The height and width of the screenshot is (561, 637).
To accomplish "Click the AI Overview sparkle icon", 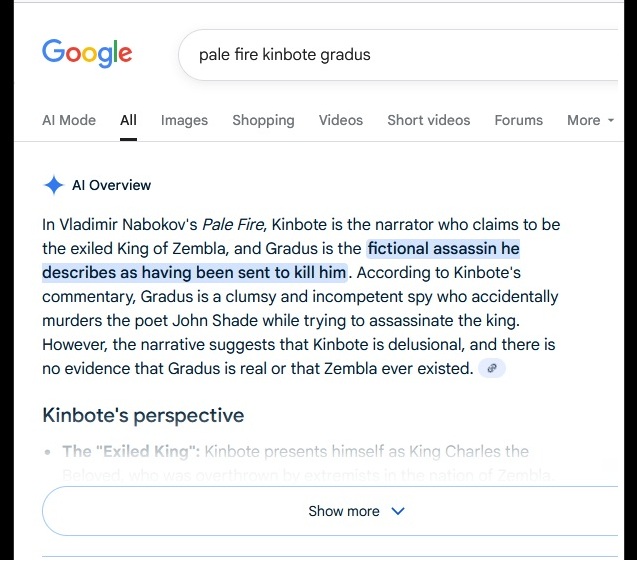I will 54,185.
